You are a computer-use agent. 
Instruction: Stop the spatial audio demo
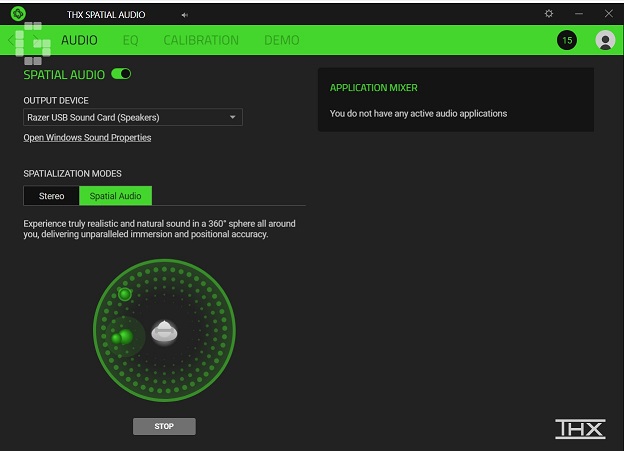pyautogui.click(x=164, y=426)
